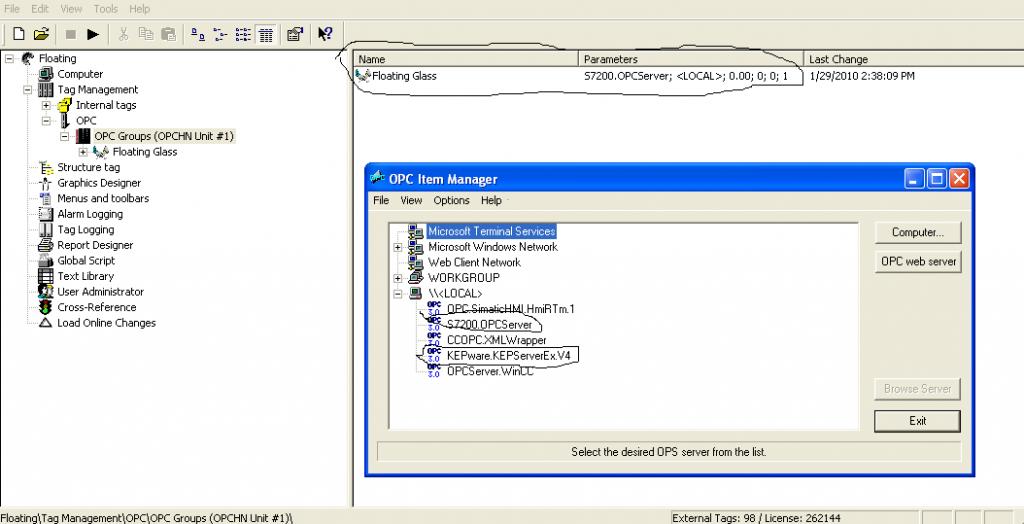
Task: Expand Floating Glass connection in tree
Action: pyautogui.click(x=83, y=152)
